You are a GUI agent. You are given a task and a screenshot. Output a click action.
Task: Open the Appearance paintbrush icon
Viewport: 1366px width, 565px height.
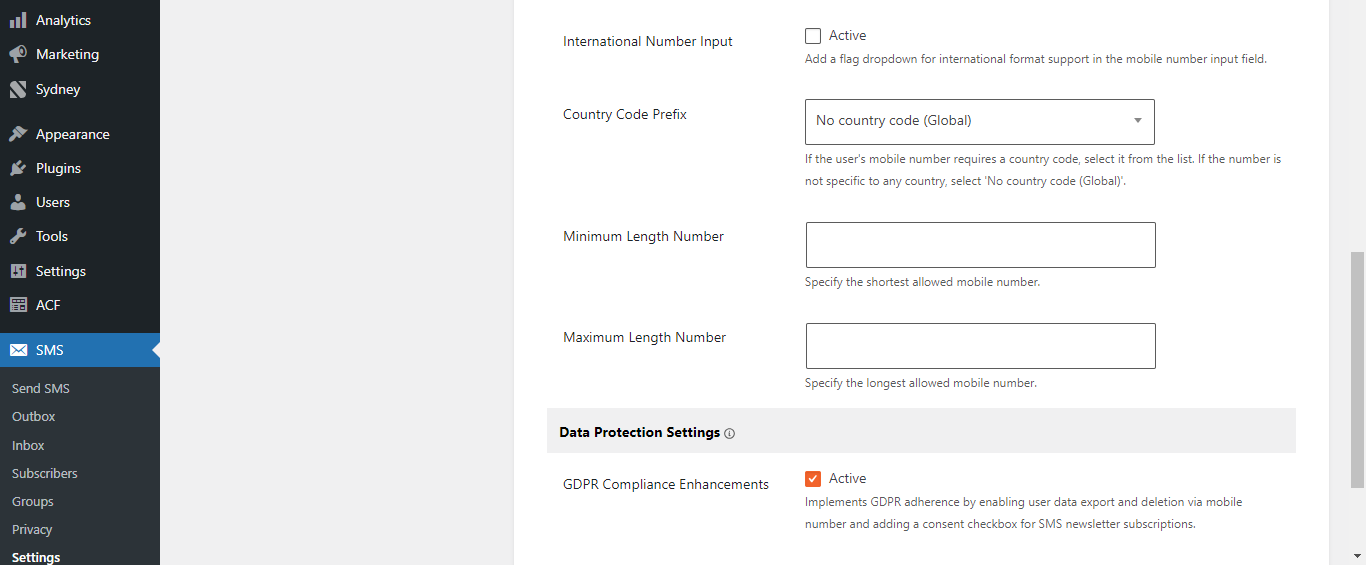click(x=18, y=134)
